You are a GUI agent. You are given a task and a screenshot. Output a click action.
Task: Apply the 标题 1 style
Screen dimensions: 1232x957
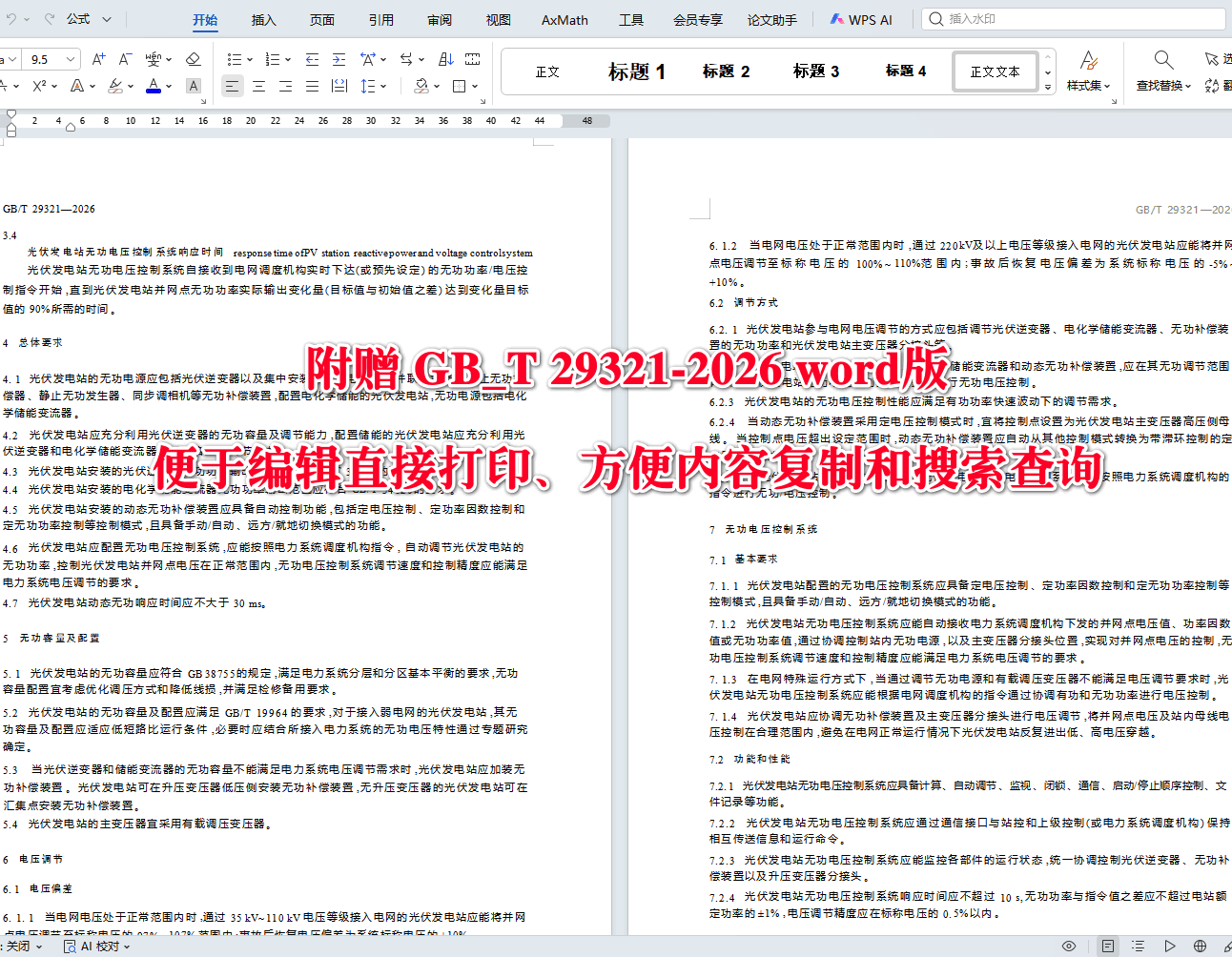point(636,71)
